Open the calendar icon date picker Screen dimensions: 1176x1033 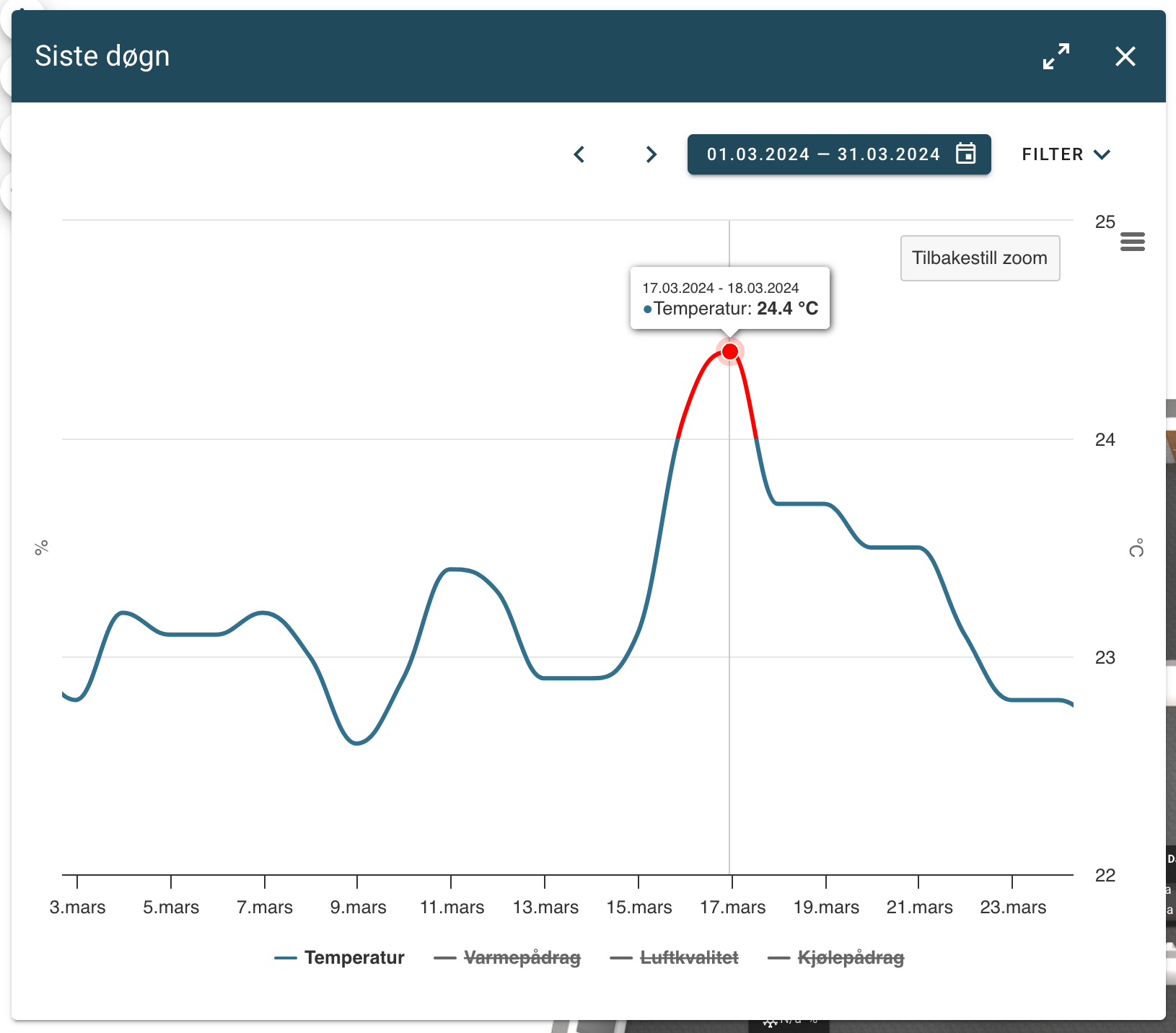[965, 154]
